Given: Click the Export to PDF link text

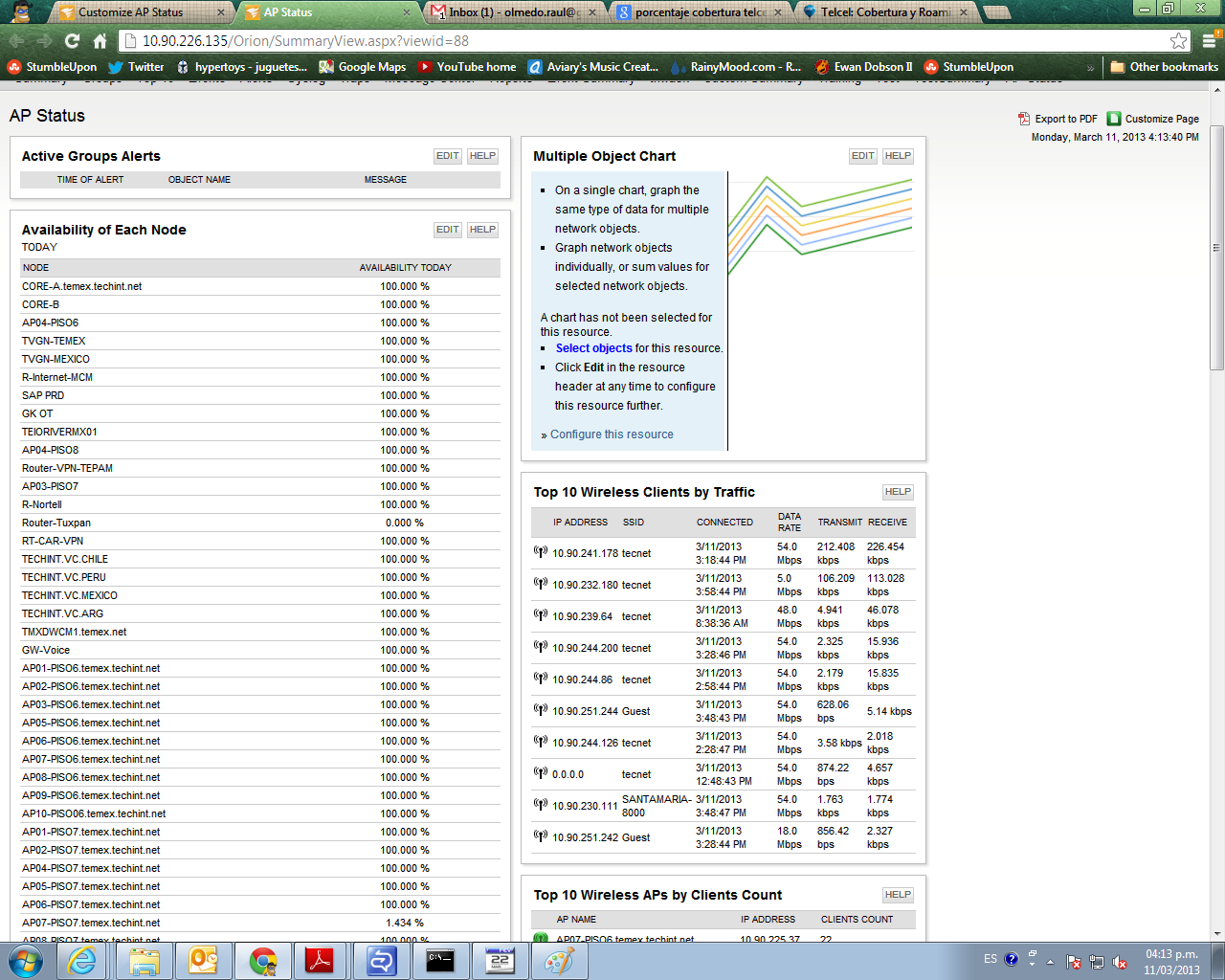Looking at the screenshot, I should 1066,119.
